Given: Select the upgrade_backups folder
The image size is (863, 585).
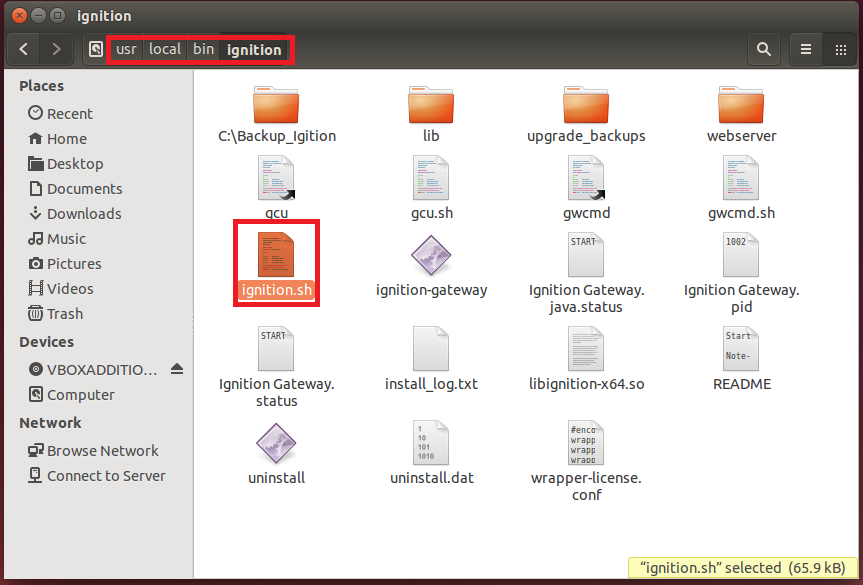Looking at the screenshot, I should coord(586,116).
